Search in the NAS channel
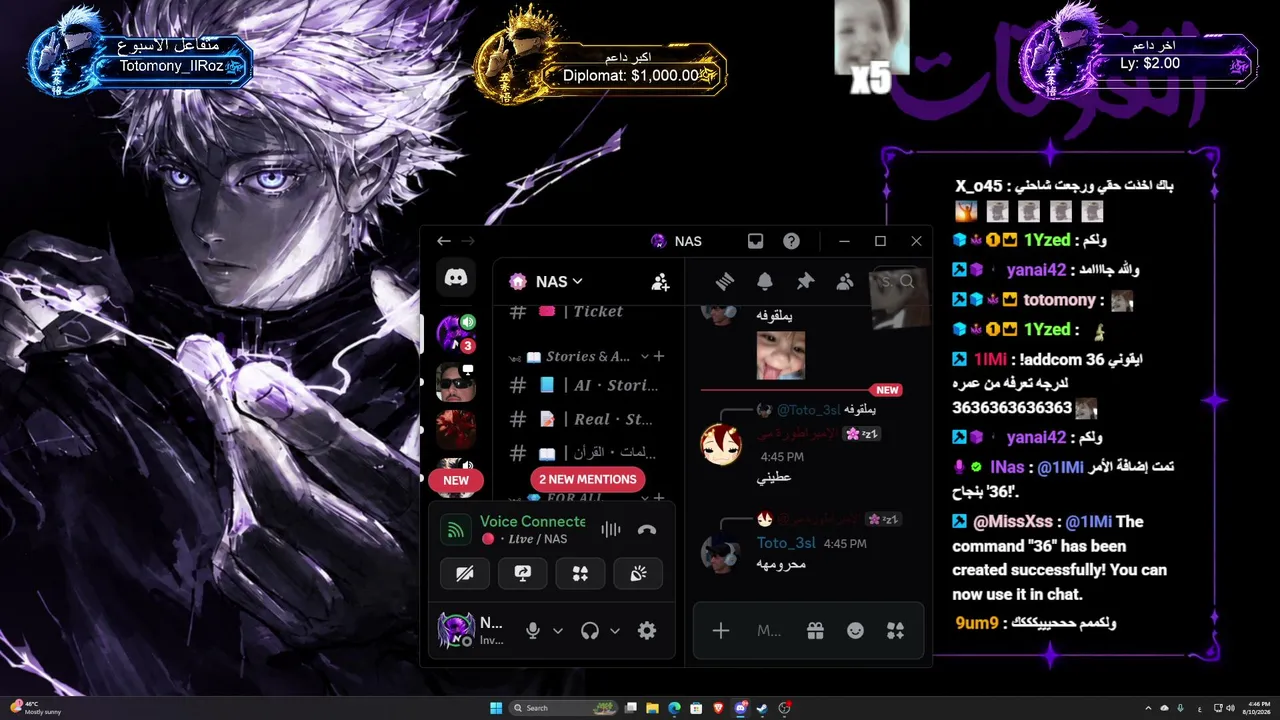 coord(897,282)
